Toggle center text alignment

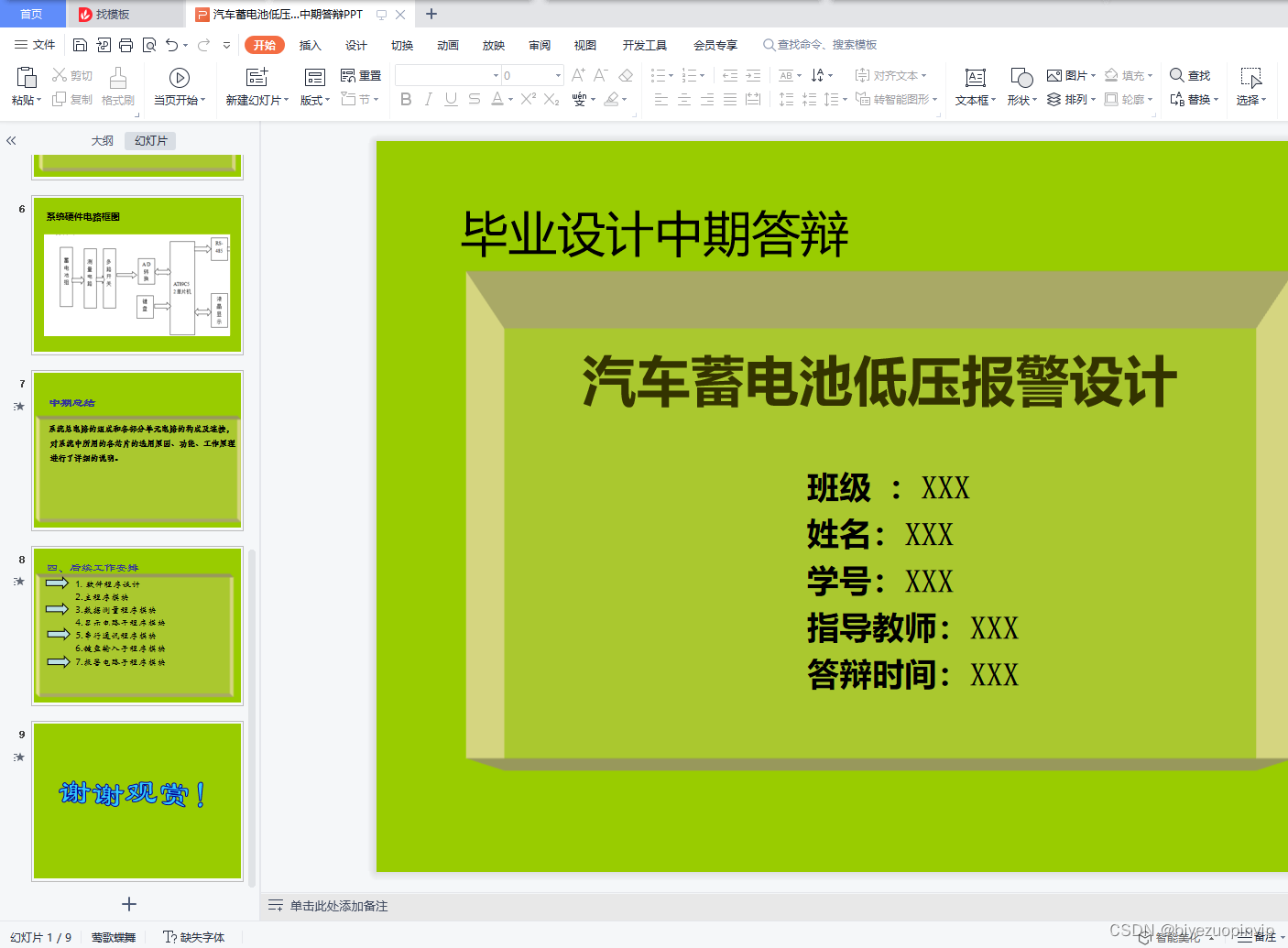pos(684,99)
